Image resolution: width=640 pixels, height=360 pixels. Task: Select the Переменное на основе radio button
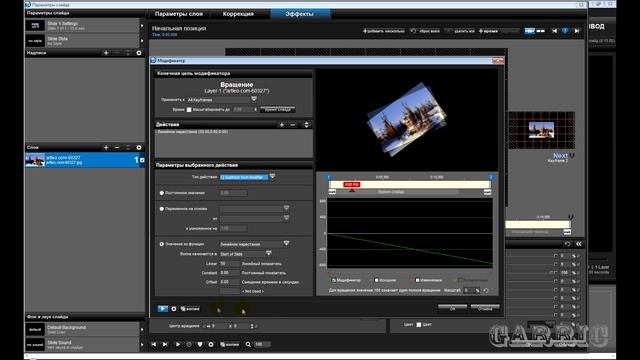[162, 209]
